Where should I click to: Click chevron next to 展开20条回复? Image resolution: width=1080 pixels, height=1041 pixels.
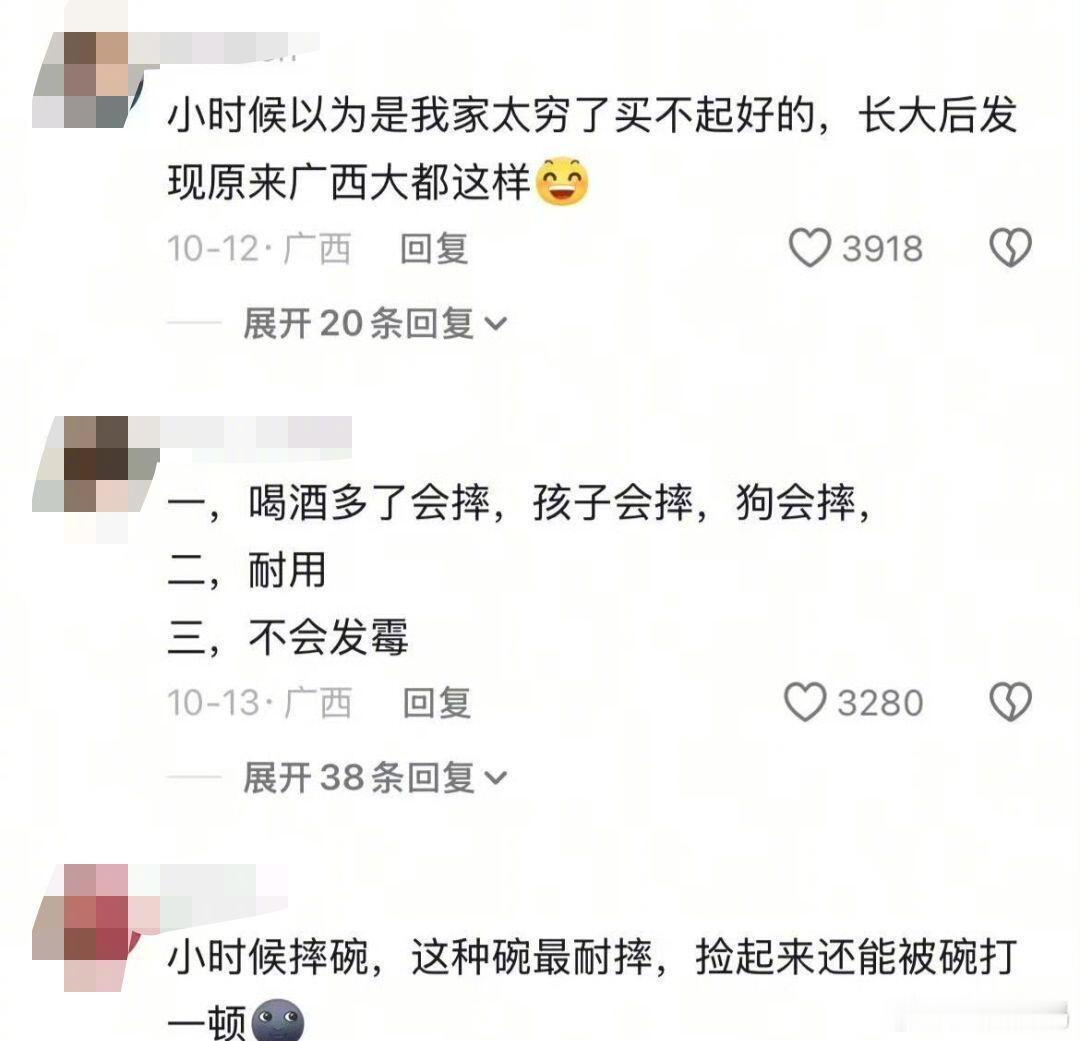pos(496,324)
